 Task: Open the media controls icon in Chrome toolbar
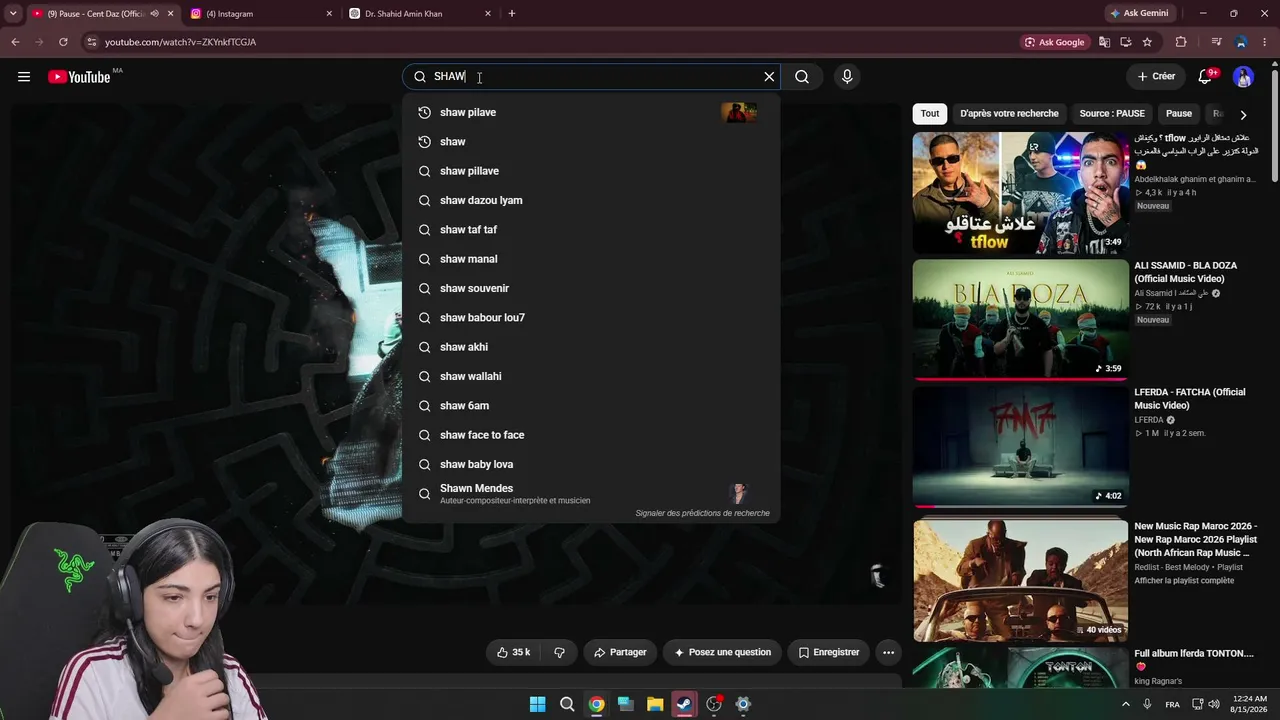click(x=1216, y=42)
